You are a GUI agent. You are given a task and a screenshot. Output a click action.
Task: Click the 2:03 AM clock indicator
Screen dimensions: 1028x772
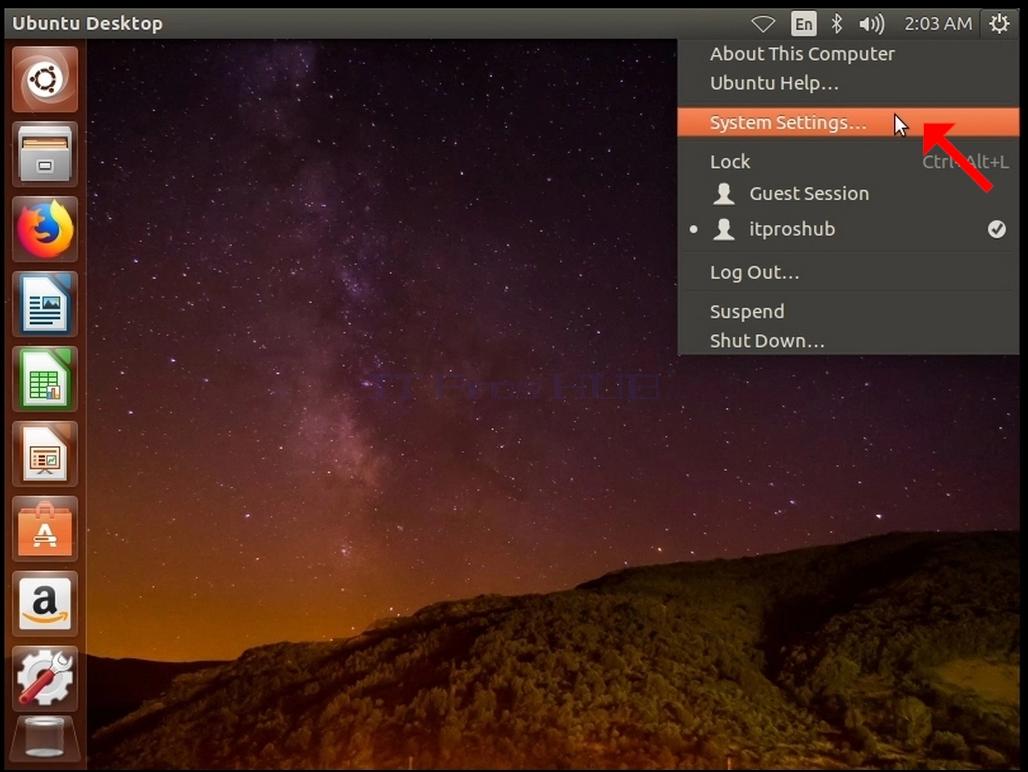(938, 24)
